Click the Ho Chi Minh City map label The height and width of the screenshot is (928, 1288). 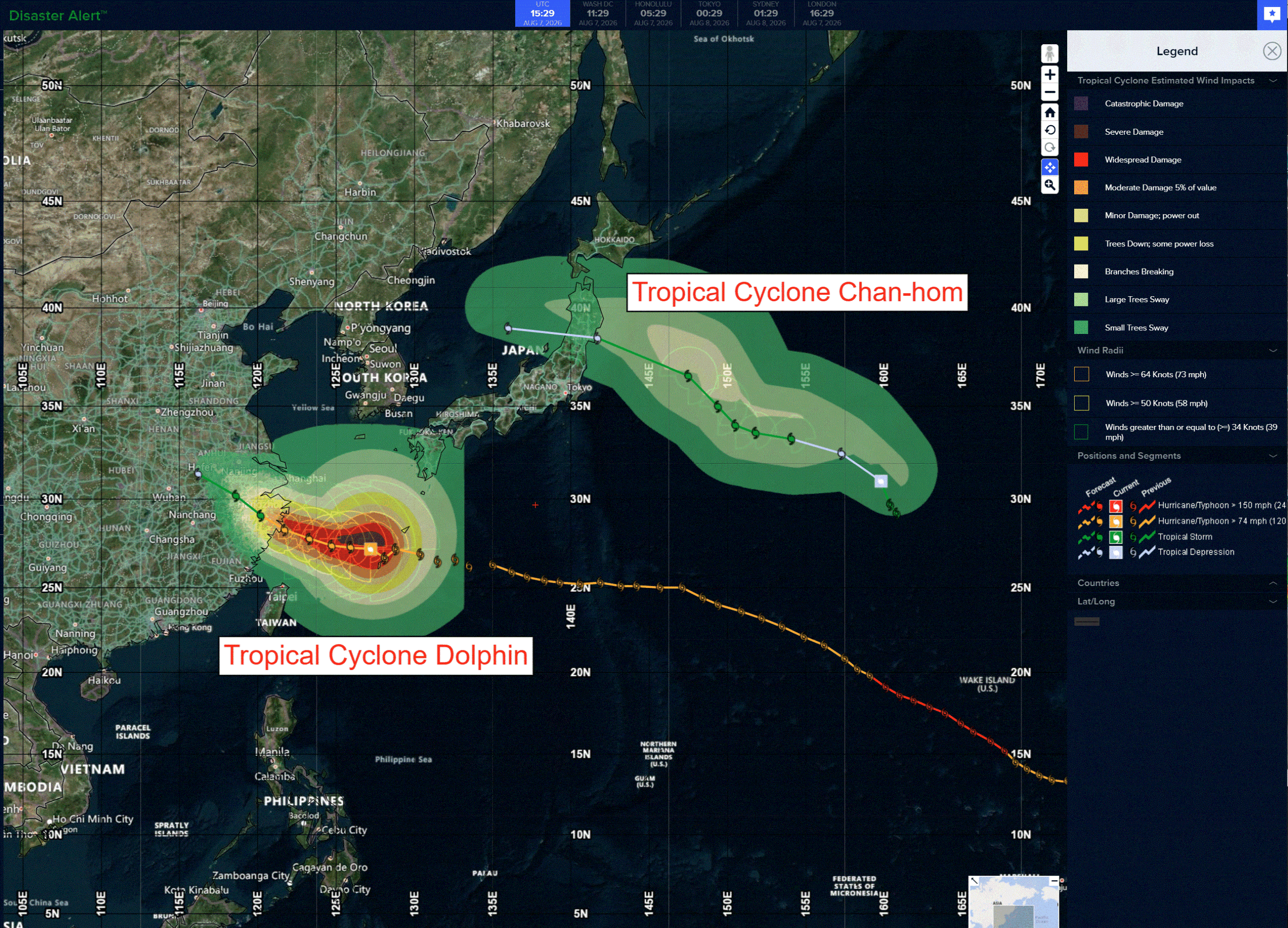[93, 819]
